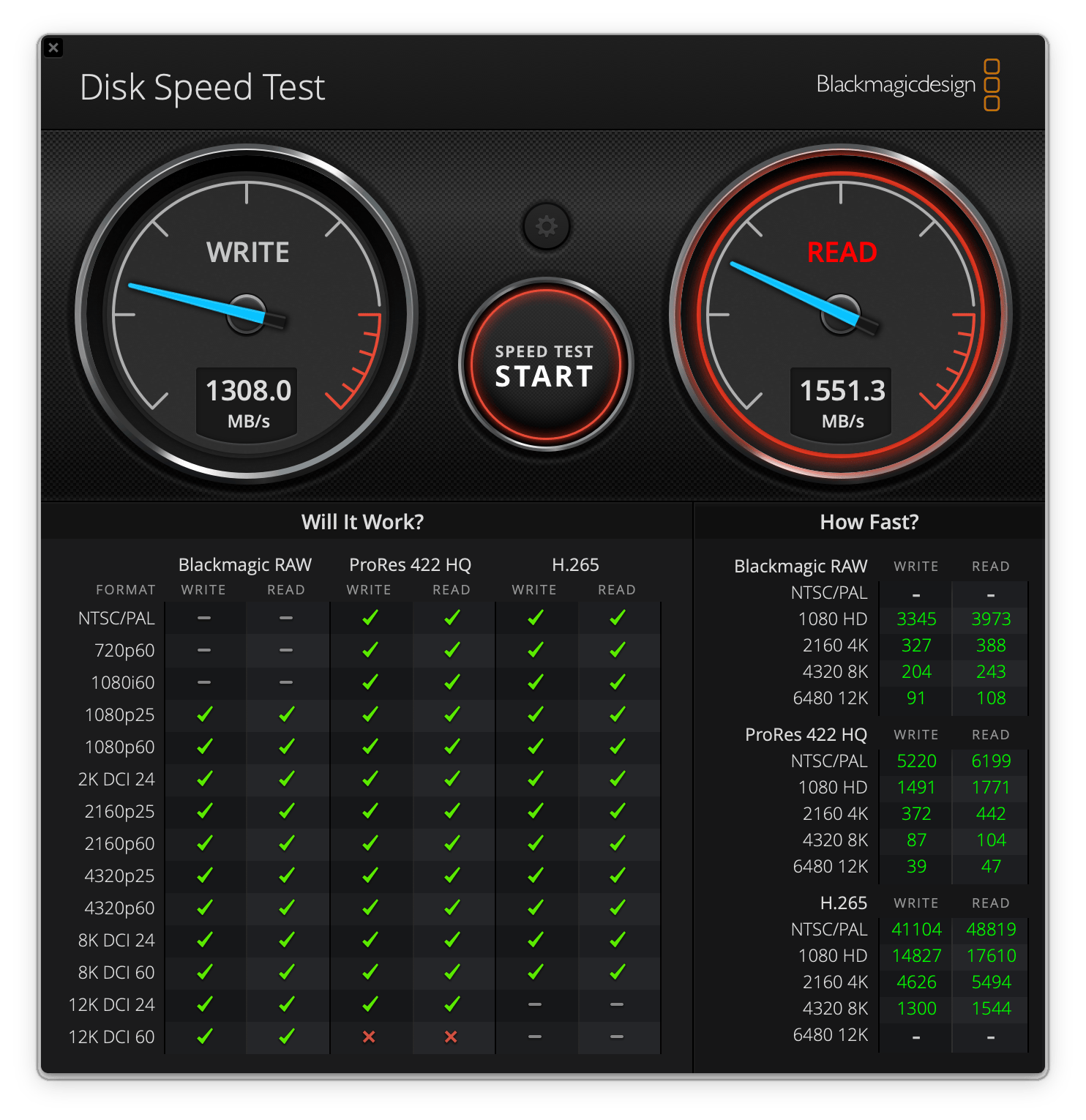Select the How Fast? panel header
The width and height of the screenshot is (1086, 1120).
[x=869, y=522]
